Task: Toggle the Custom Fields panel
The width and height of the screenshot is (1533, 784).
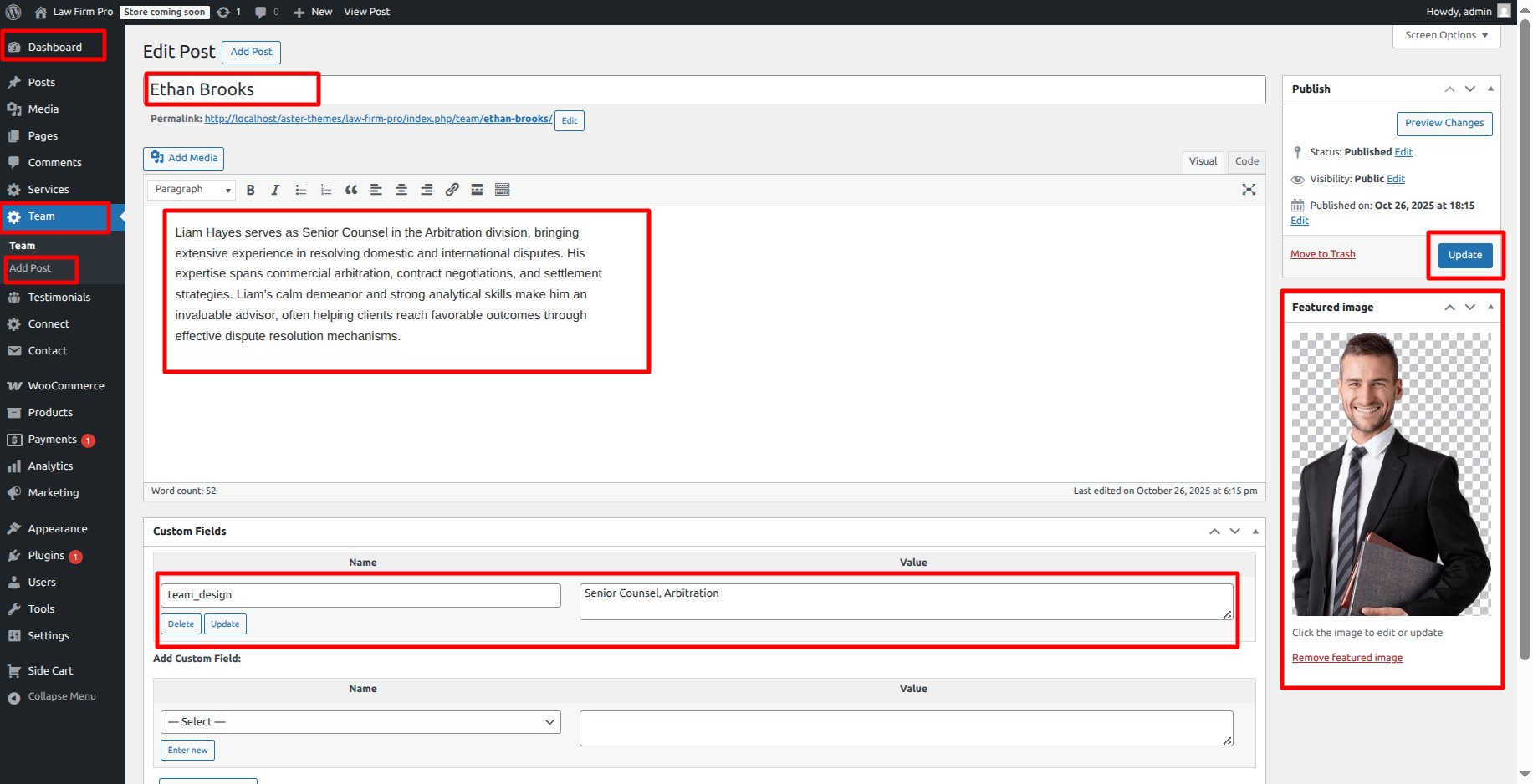Action: [x=1255, y=532]
